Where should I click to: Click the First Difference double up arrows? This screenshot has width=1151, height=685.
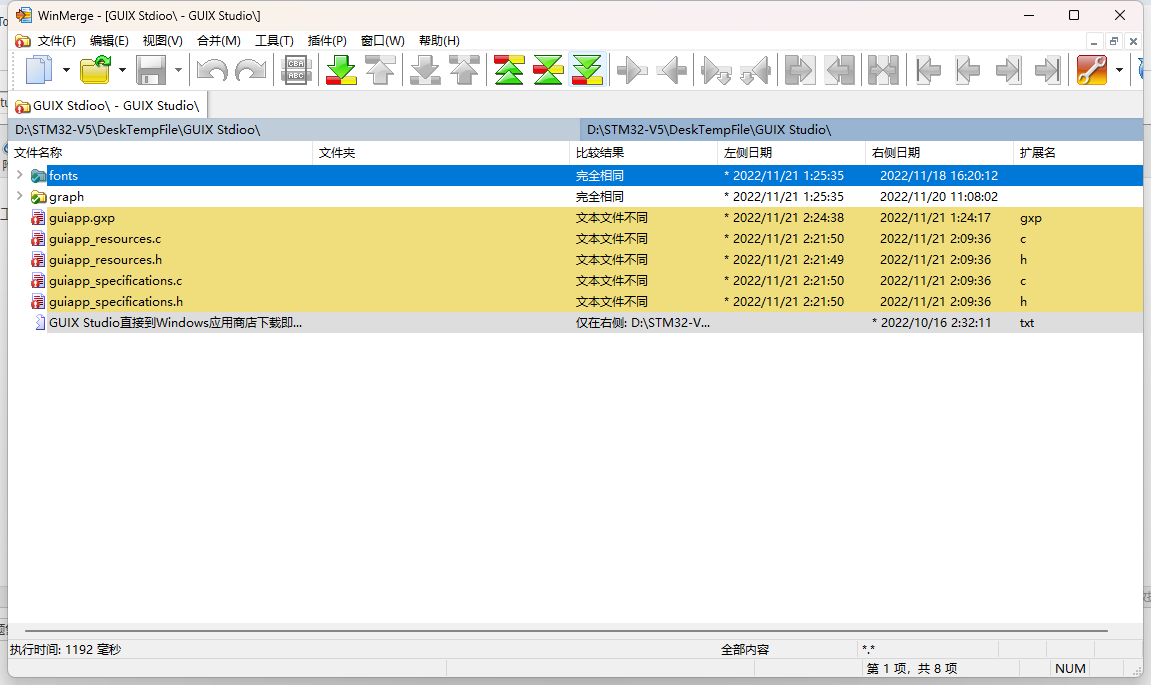coord(509,70)
